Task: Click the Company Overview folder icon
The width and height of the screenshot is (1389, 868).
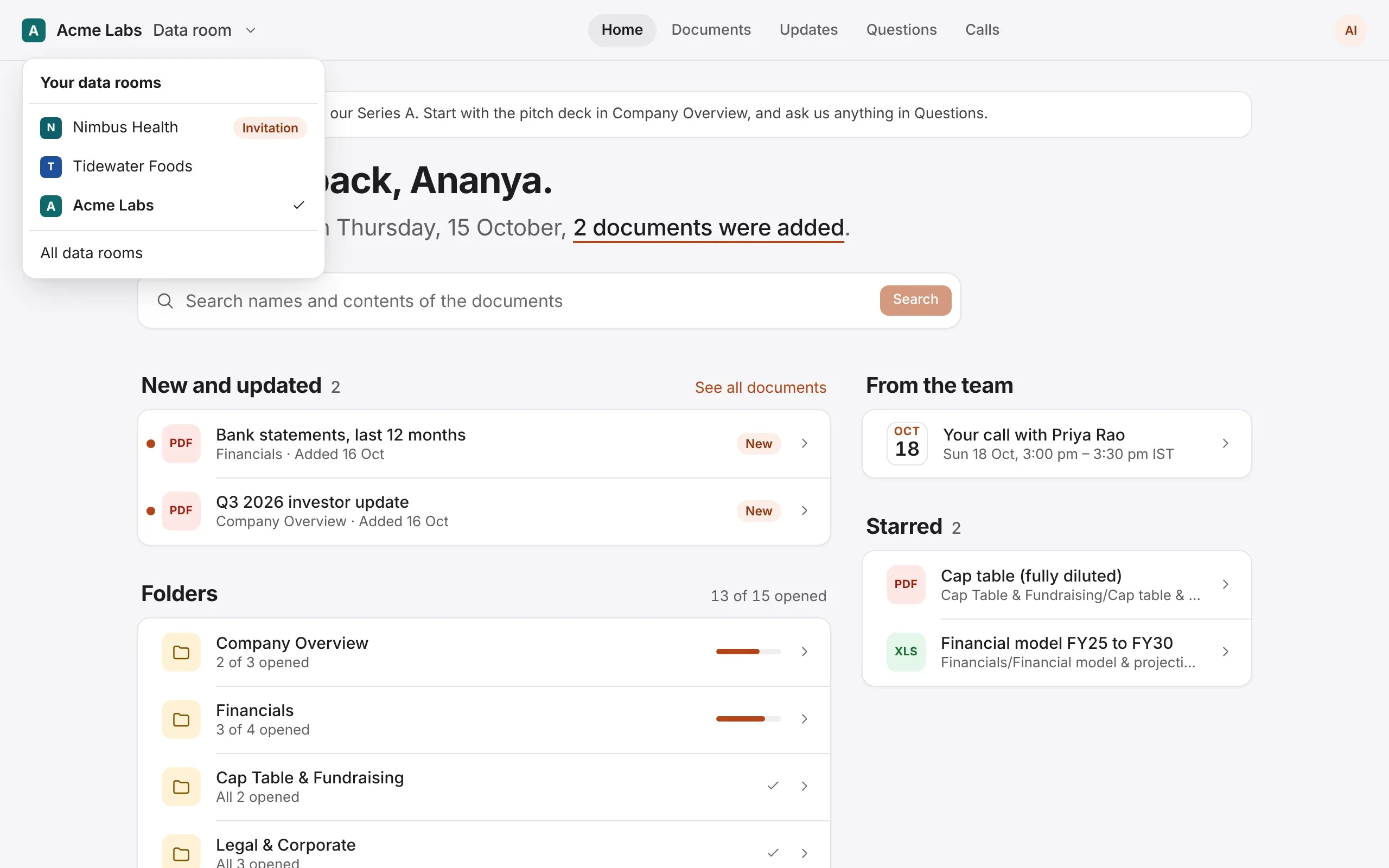Action: click(x=181, y=652)
